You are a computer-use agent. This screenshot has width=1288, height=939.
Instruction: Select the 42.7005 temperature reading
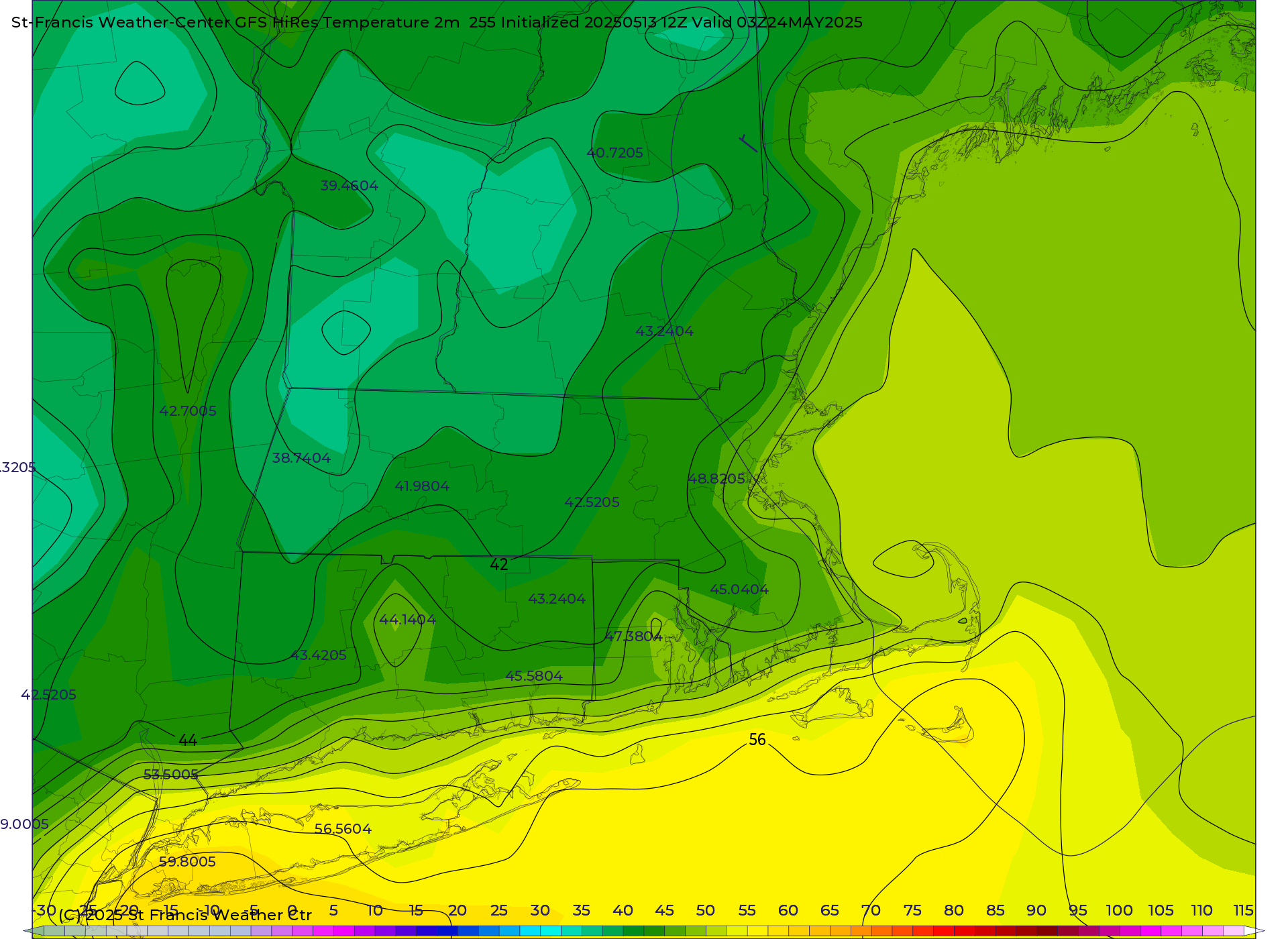pyautogui.click(x=188, y=411)
